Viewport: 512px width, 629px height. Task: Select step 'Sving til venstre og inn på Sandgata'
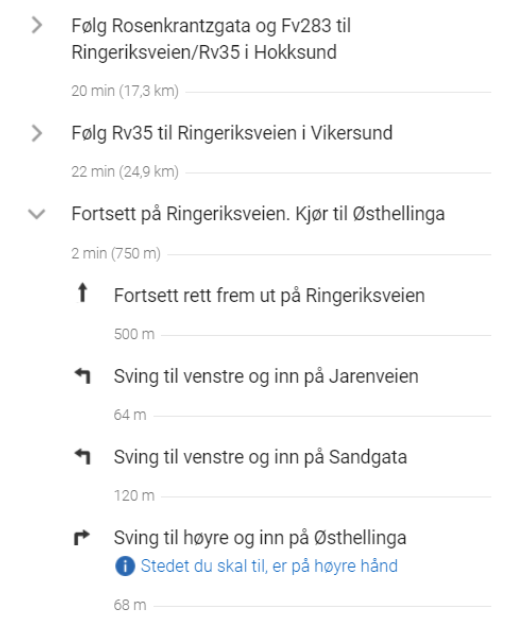pos(260,457)
